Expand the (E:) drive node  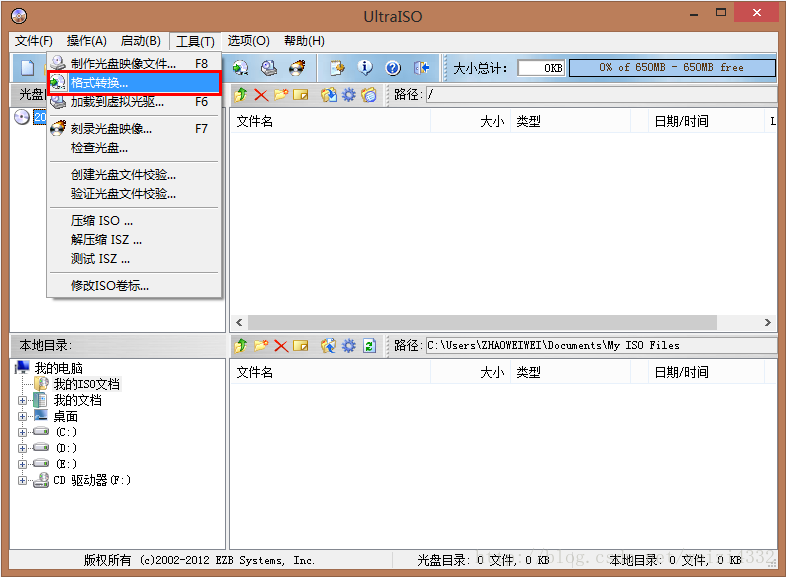22,464
